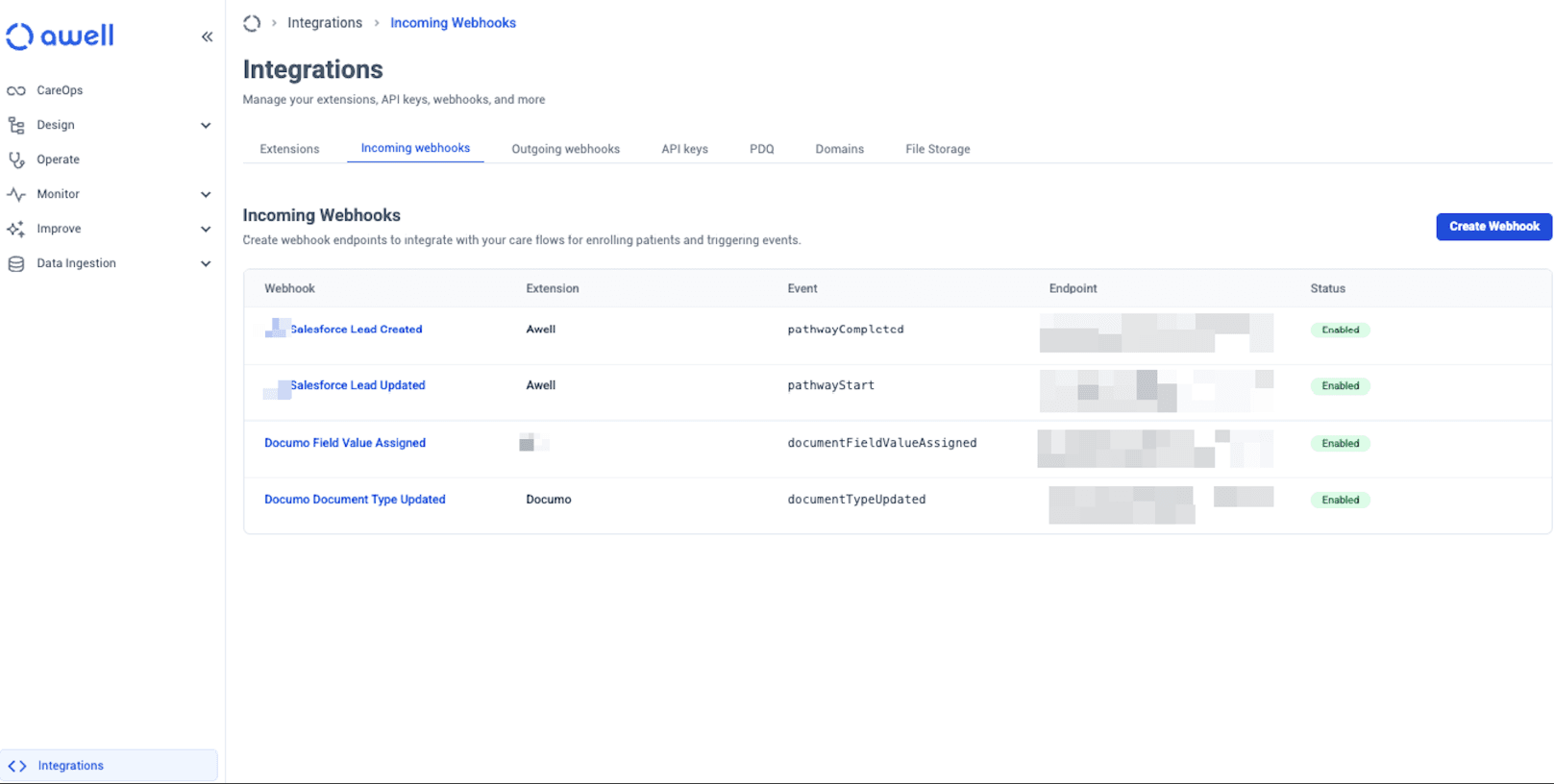
Task: Collapse the sidebar with double chevron
Action: [207, 37]
